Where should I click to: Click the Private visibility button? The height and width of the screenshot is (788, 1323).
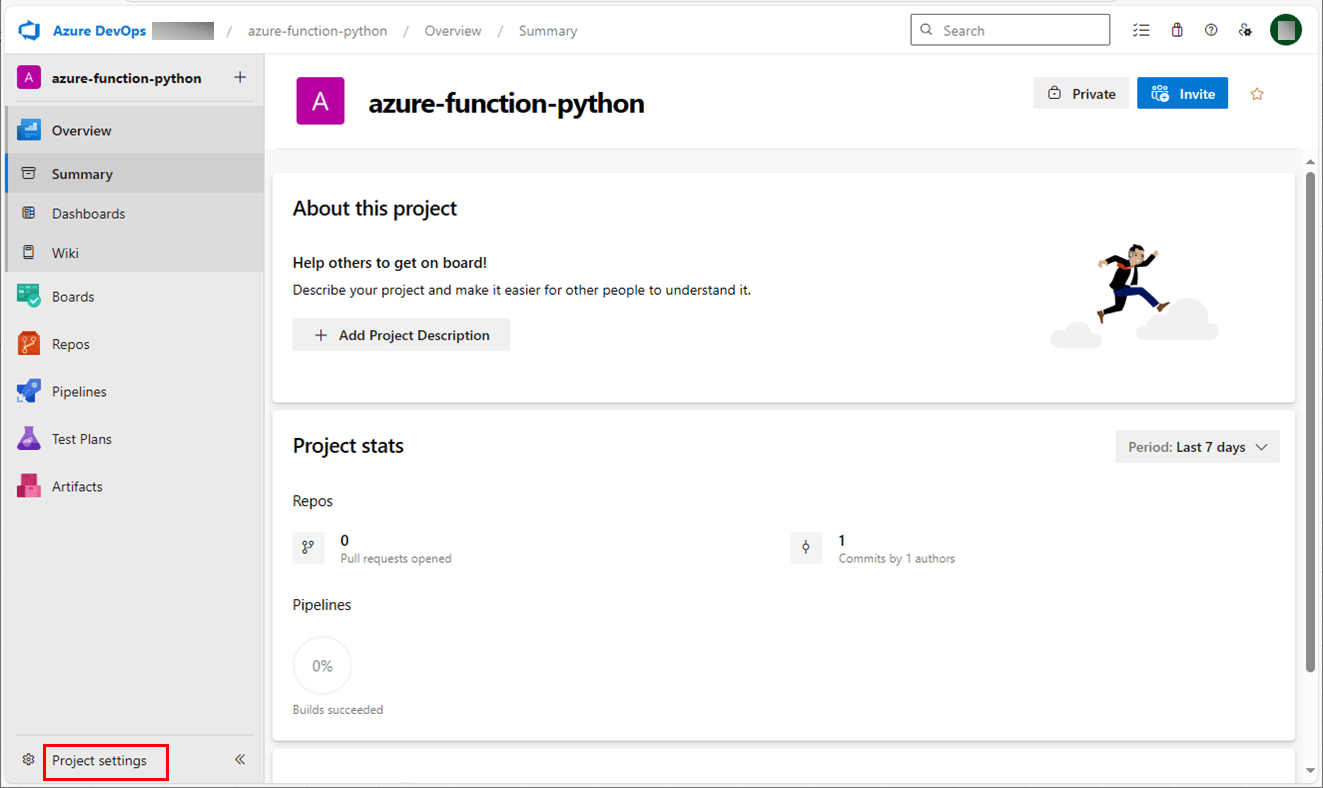pyautogui.click(x=1081, y=93)
